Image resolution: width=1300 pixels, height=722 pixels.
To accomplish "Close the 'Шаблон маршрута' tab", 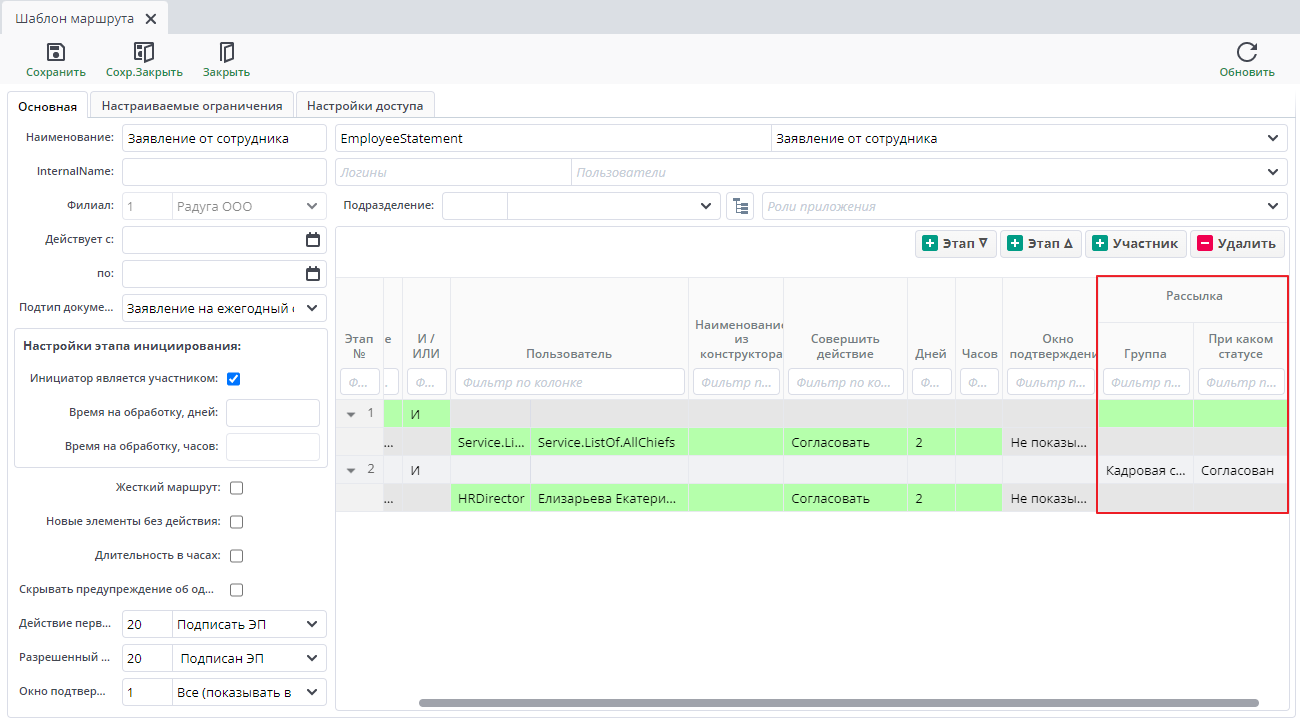I will coord(151,19).
